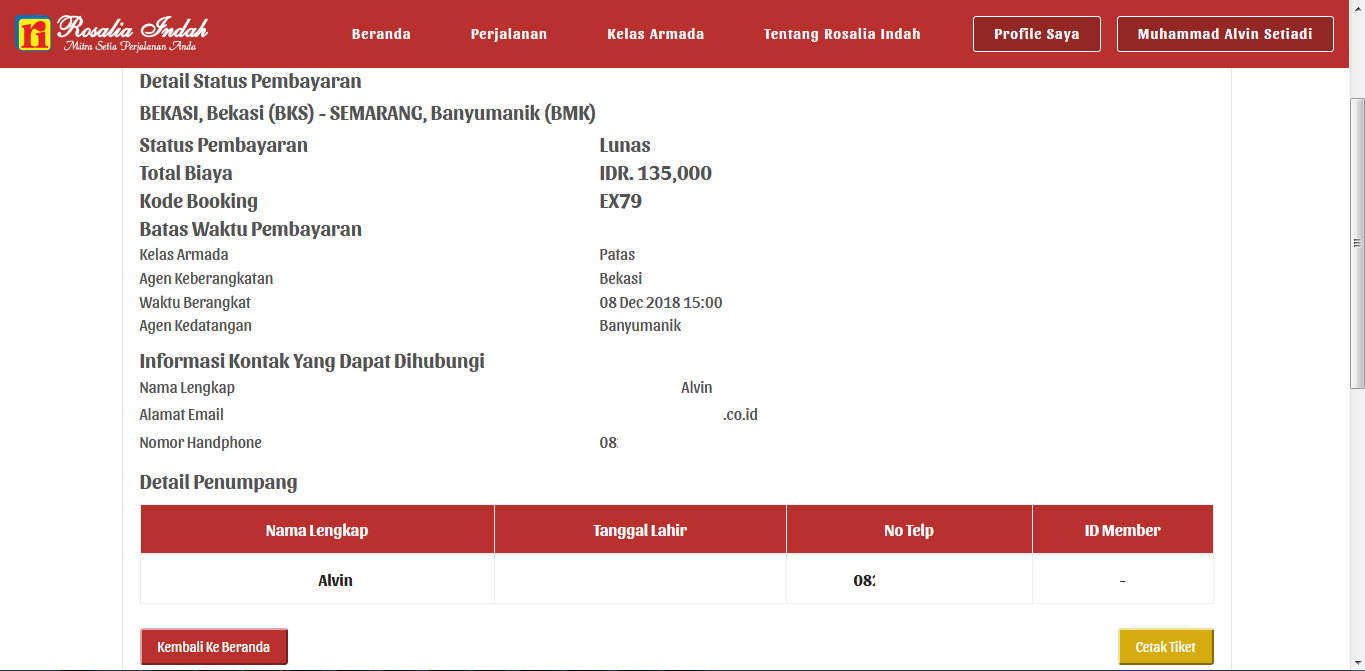Viewport: 1365px width, 671px height.
Task: Click the scrollbar down arrow
Action: click(x=1357, y=661)
